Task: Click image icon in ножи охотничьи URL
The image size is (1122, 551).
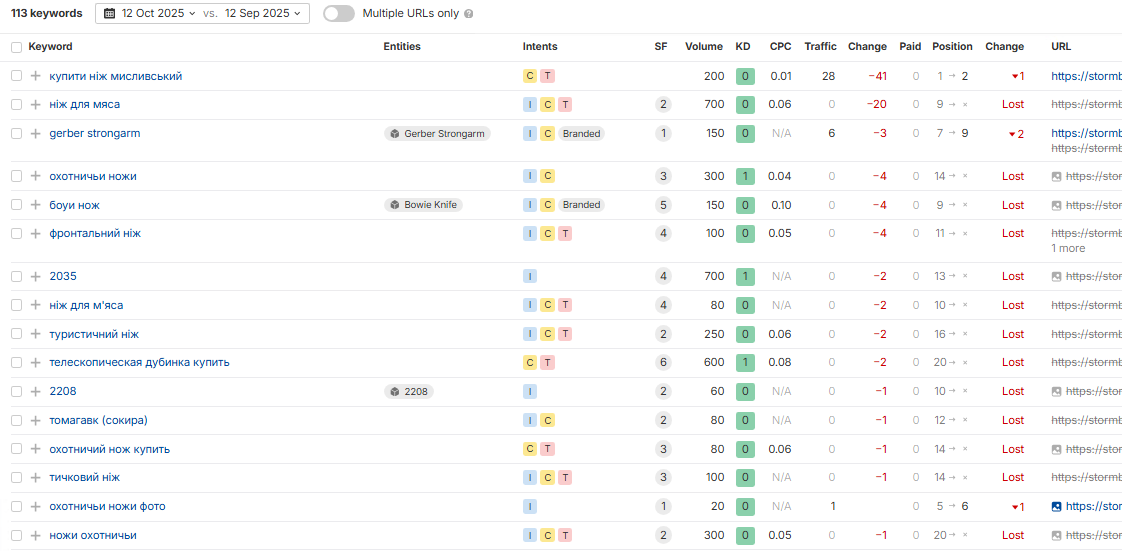Action: coord(1056,535)
